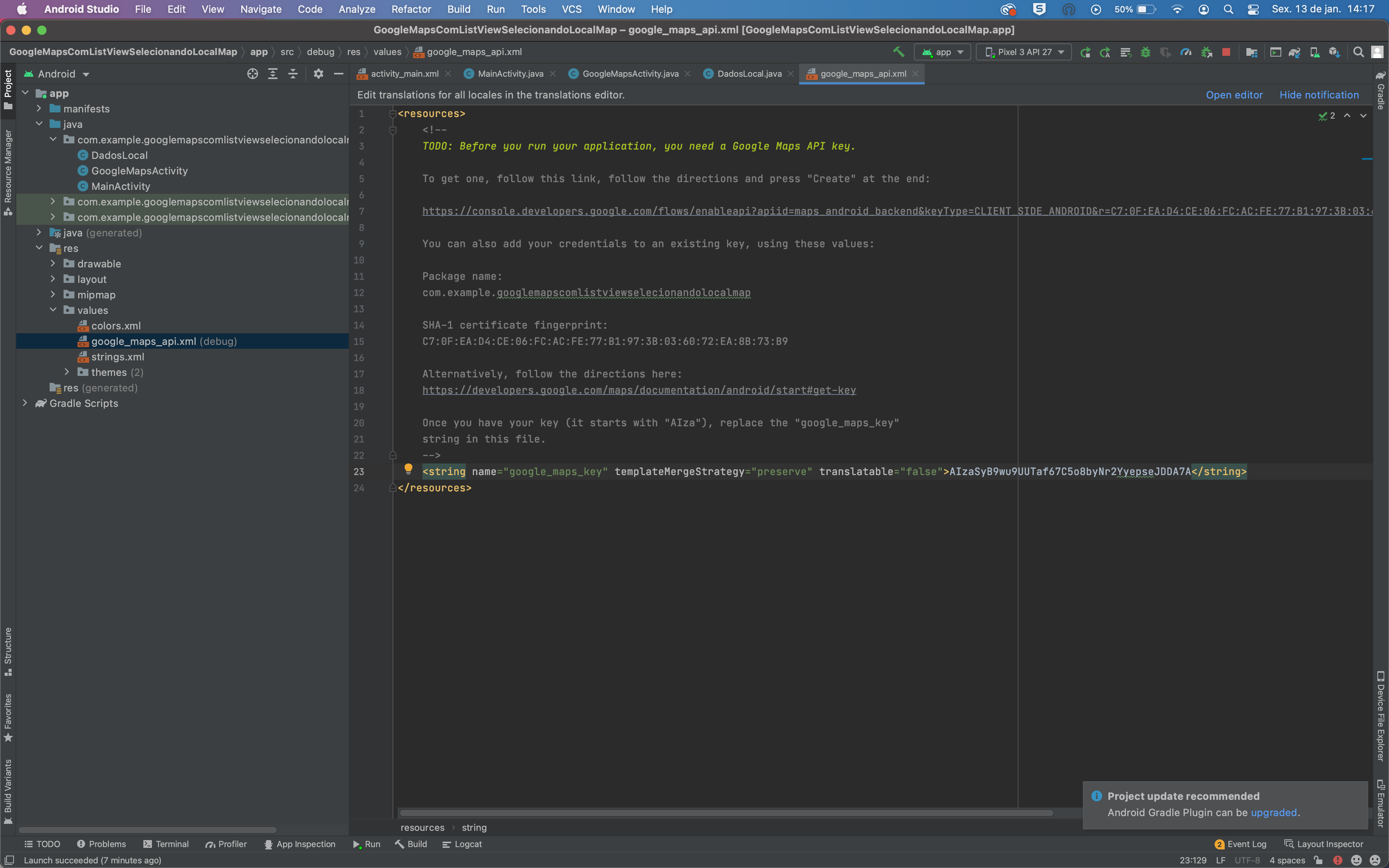Click the yellow lightbulb intention icon

point(408,469)
